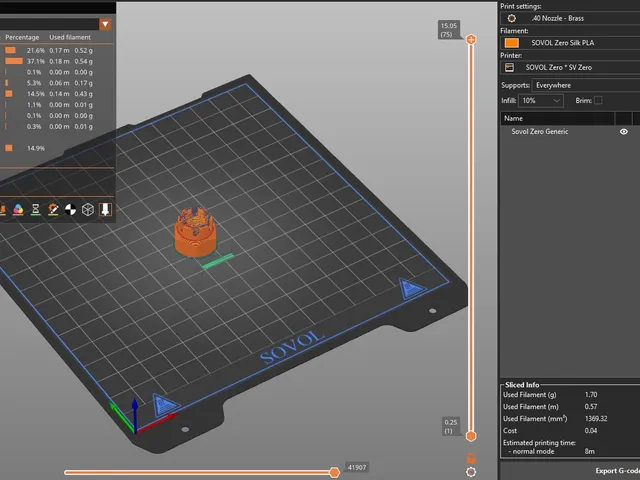Open the Infill 10% dropdown
640x480 pixels.
(541, 100)
